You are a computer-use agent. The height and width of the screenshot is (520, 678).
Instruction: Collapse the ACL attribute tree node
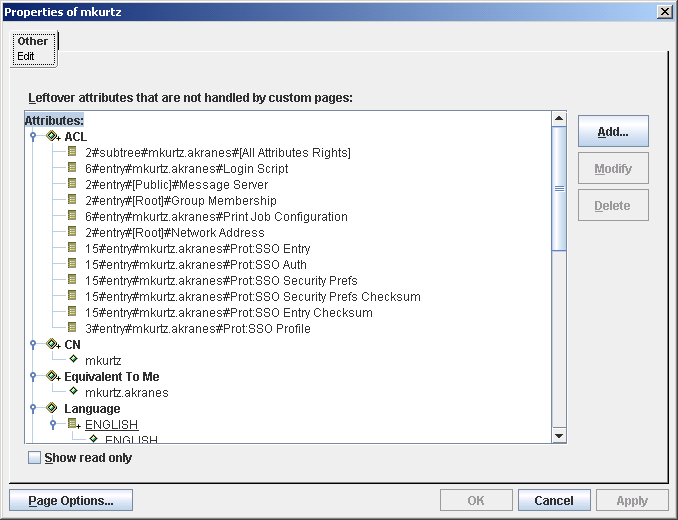tap(33, 136)
